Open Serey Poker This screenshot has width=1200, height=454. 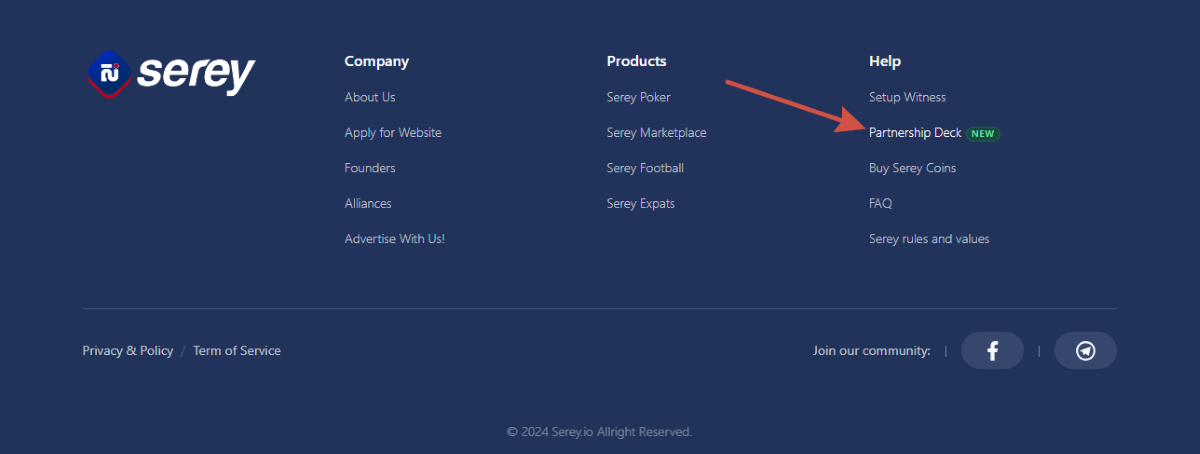(x=638, y=97)
